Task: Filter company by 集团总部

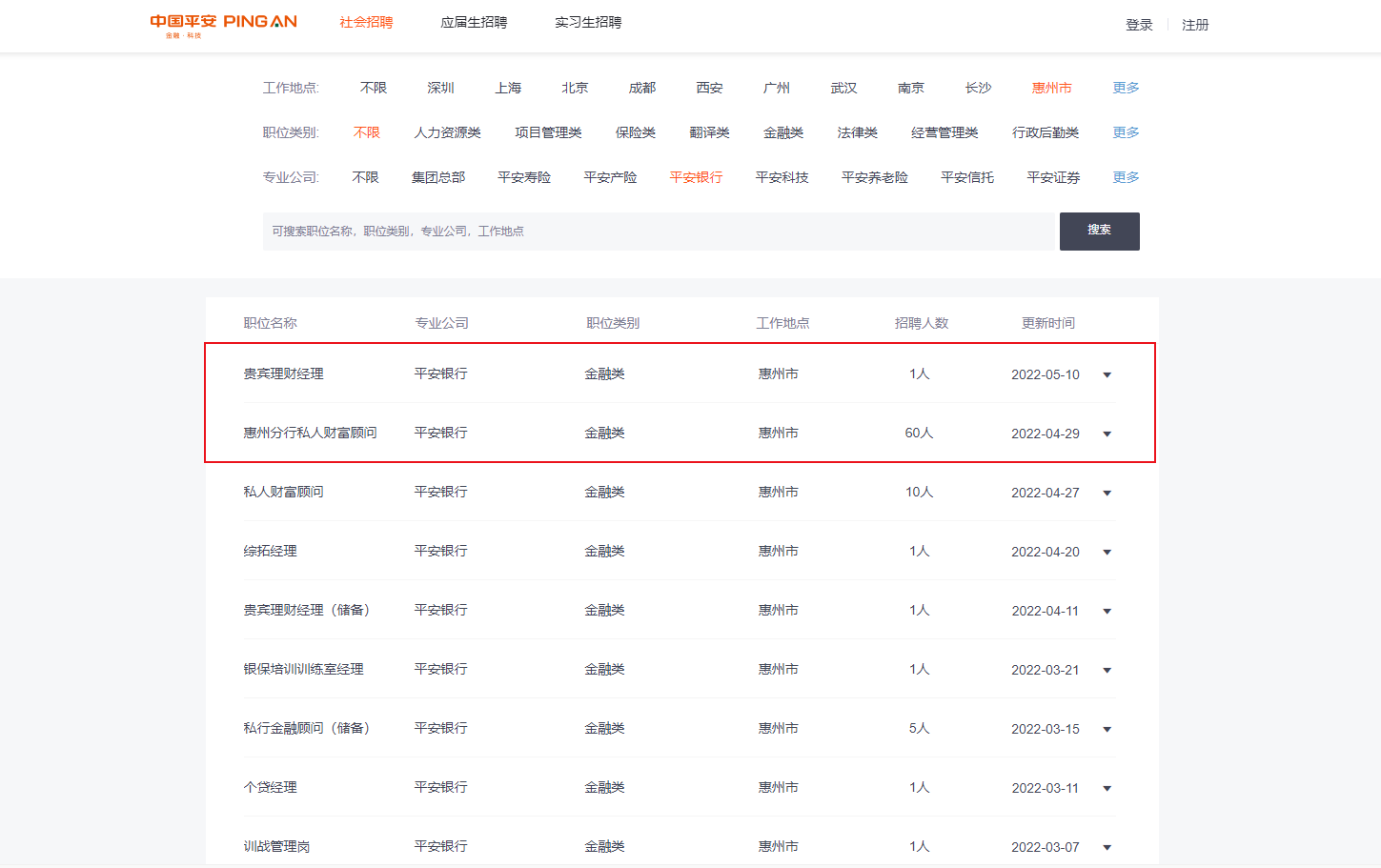Action: [x=438, y=177]
